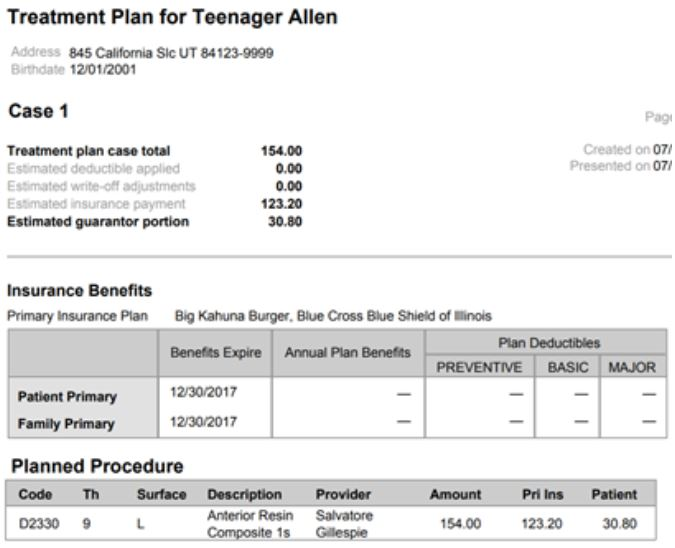The height and width of the screenshot is (548, 675).
Task: Click the Benefits Expire column header
Action: [215, 353]
